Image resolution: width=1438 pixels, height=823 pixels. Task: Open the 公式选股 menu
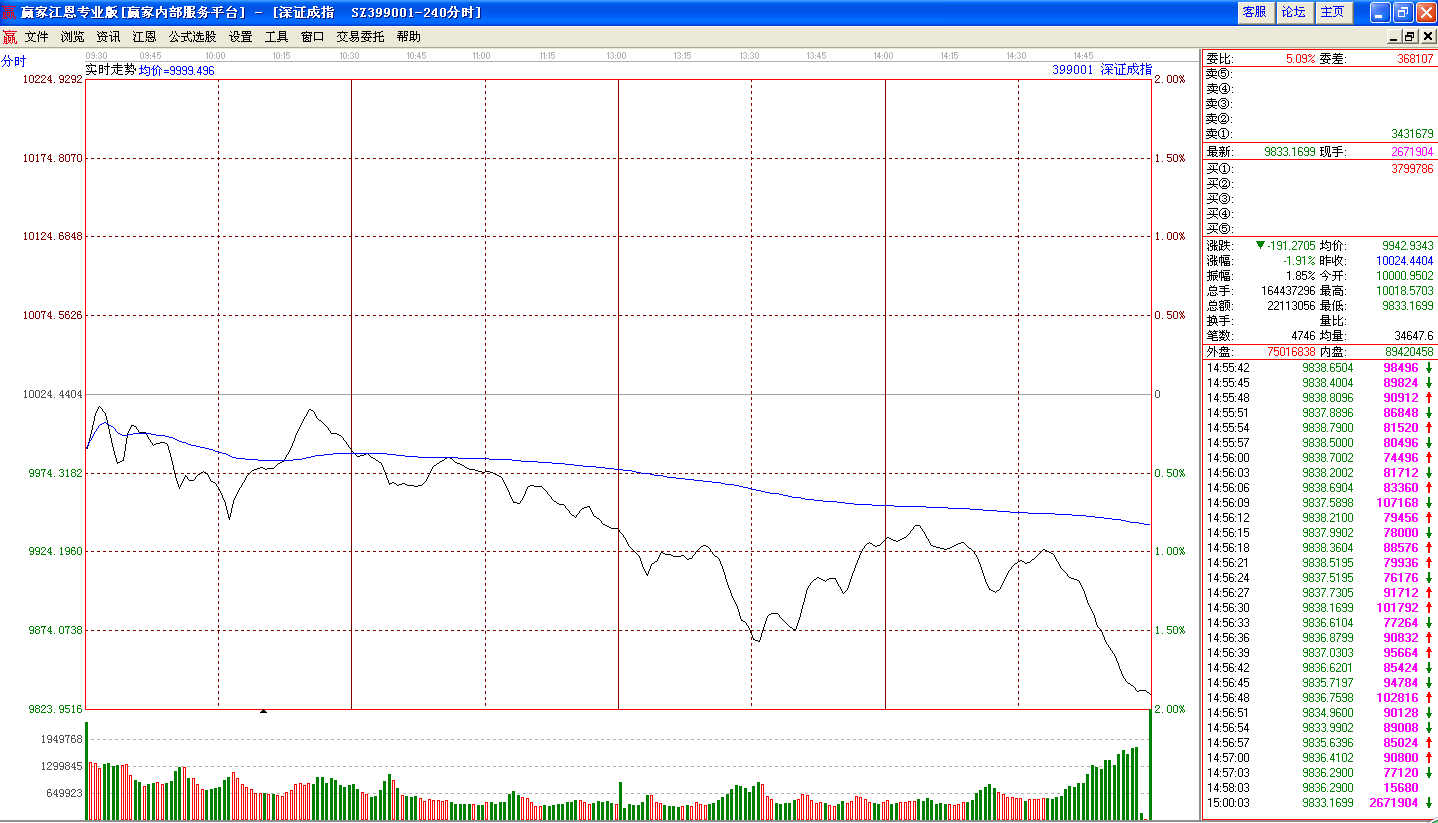[x=192, y=37]
